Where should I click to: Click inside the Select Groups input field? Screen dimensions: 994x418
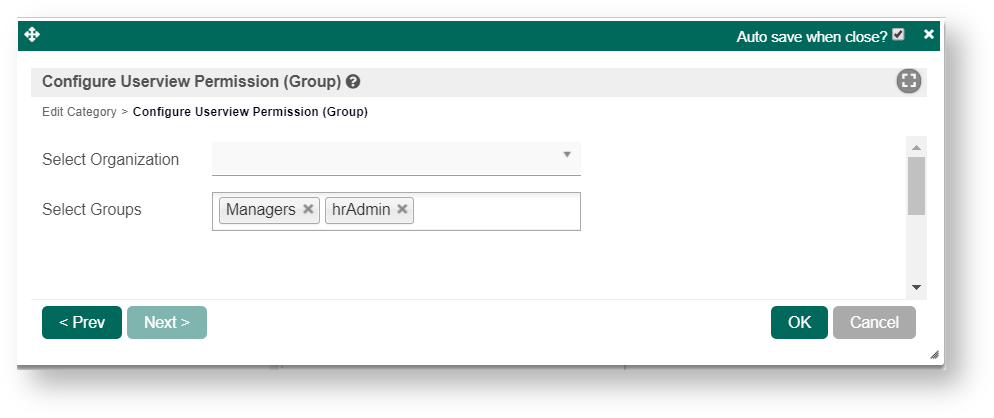[495, 211]
